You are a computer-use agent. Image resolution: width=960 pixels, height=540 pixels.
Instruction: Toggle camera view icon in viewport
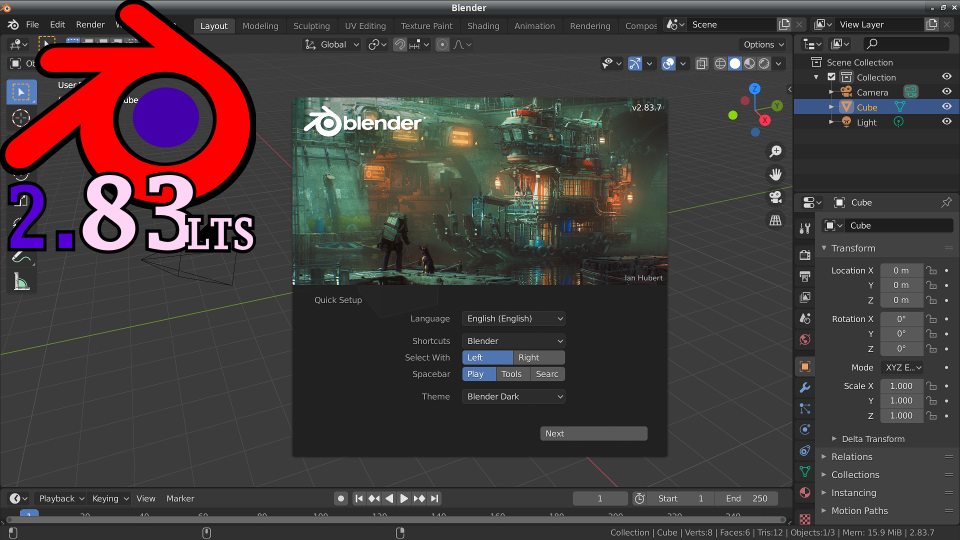click(x=775, y=197)
